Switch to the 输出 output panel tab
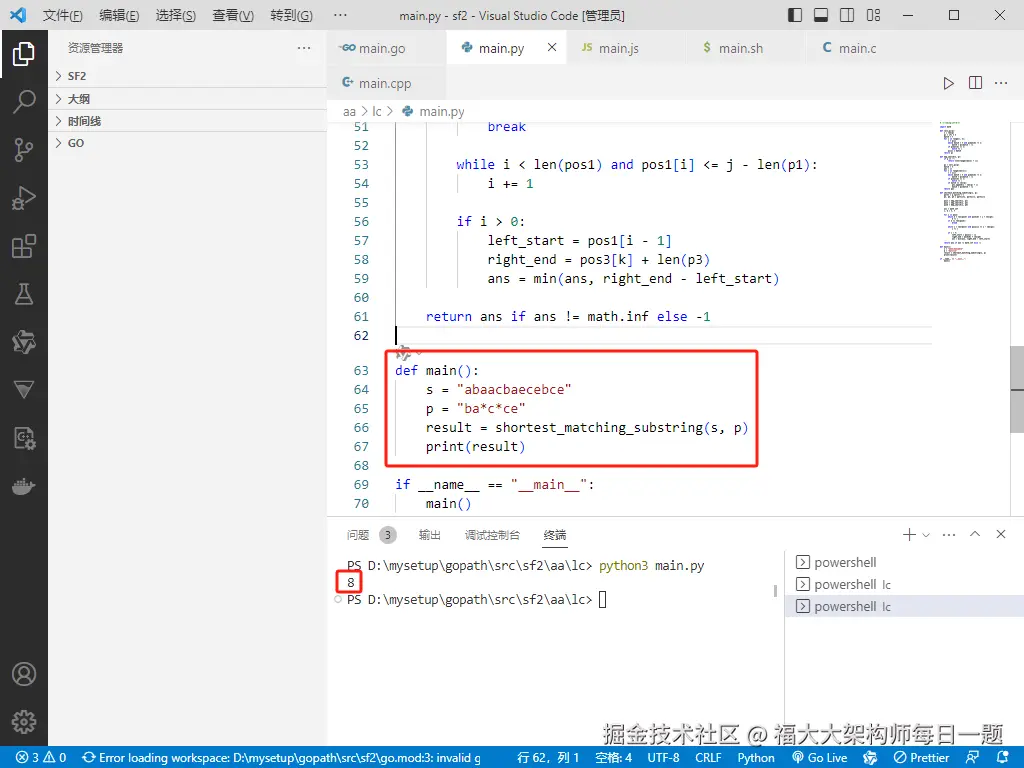 [x=429, y=535]
